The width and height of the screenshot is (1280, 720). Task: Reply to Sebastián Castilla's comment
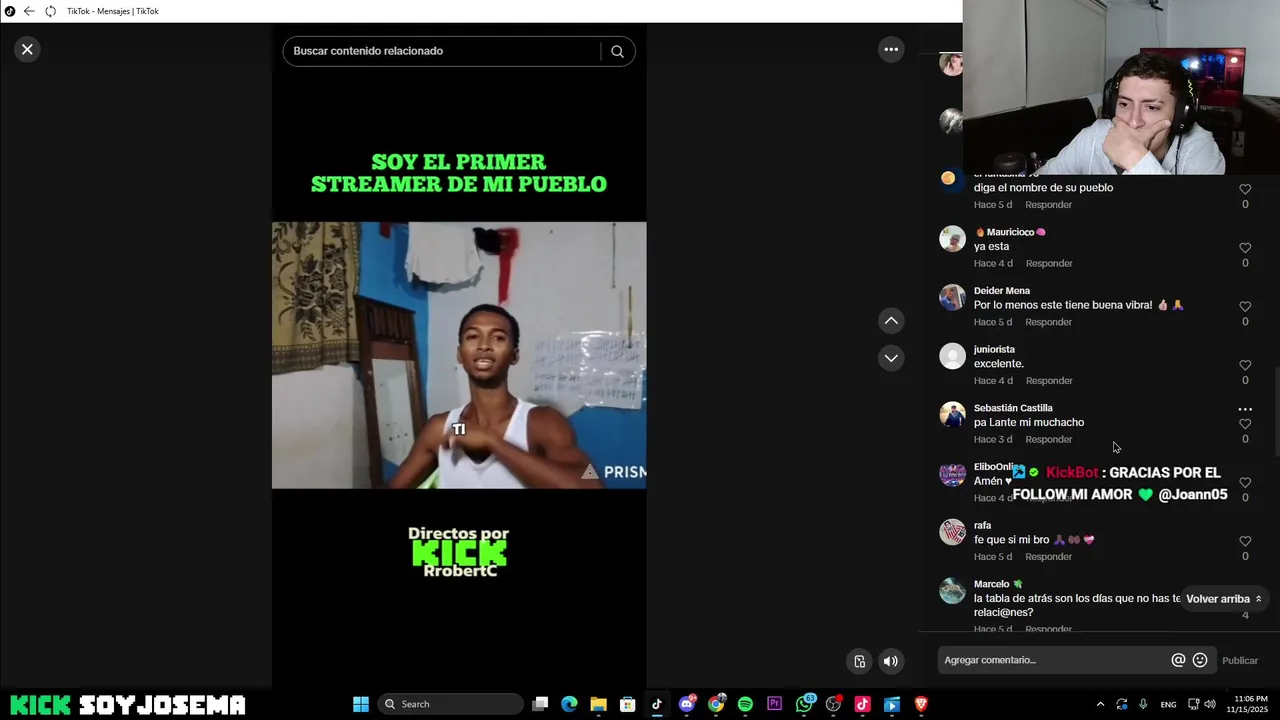click(x=1048, y=440)
